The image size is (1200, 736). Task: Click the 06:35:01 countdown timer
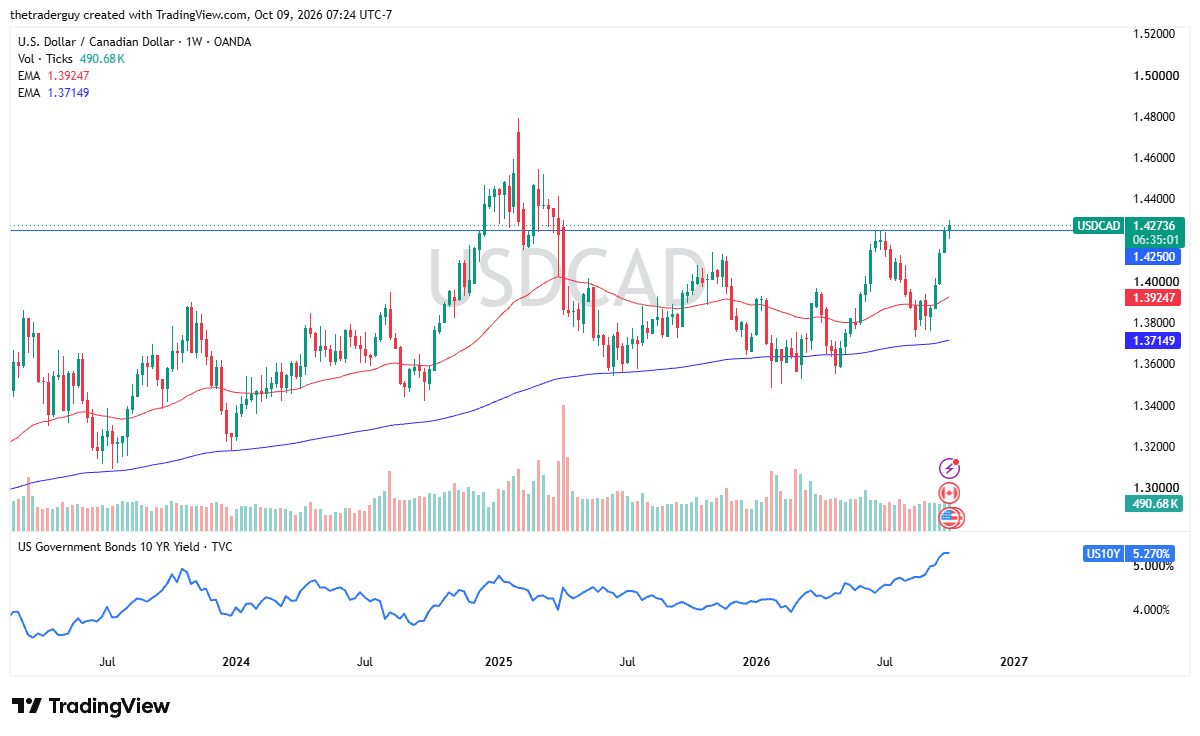coord(1156,240)
